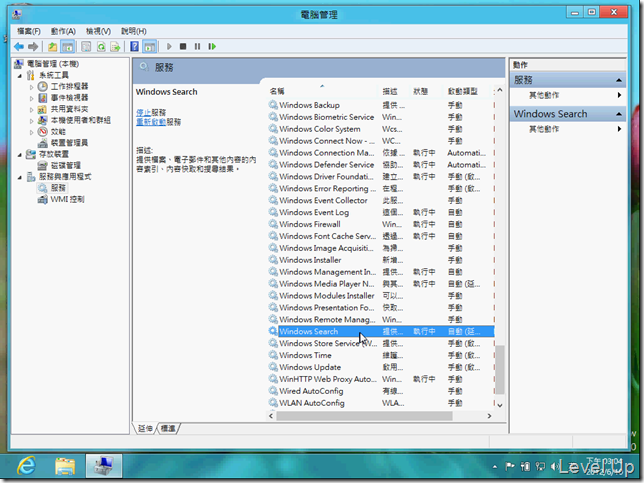This screenshot has height=483, width=644.
Task: Expand the 效能 tree node
Action: 32,132
